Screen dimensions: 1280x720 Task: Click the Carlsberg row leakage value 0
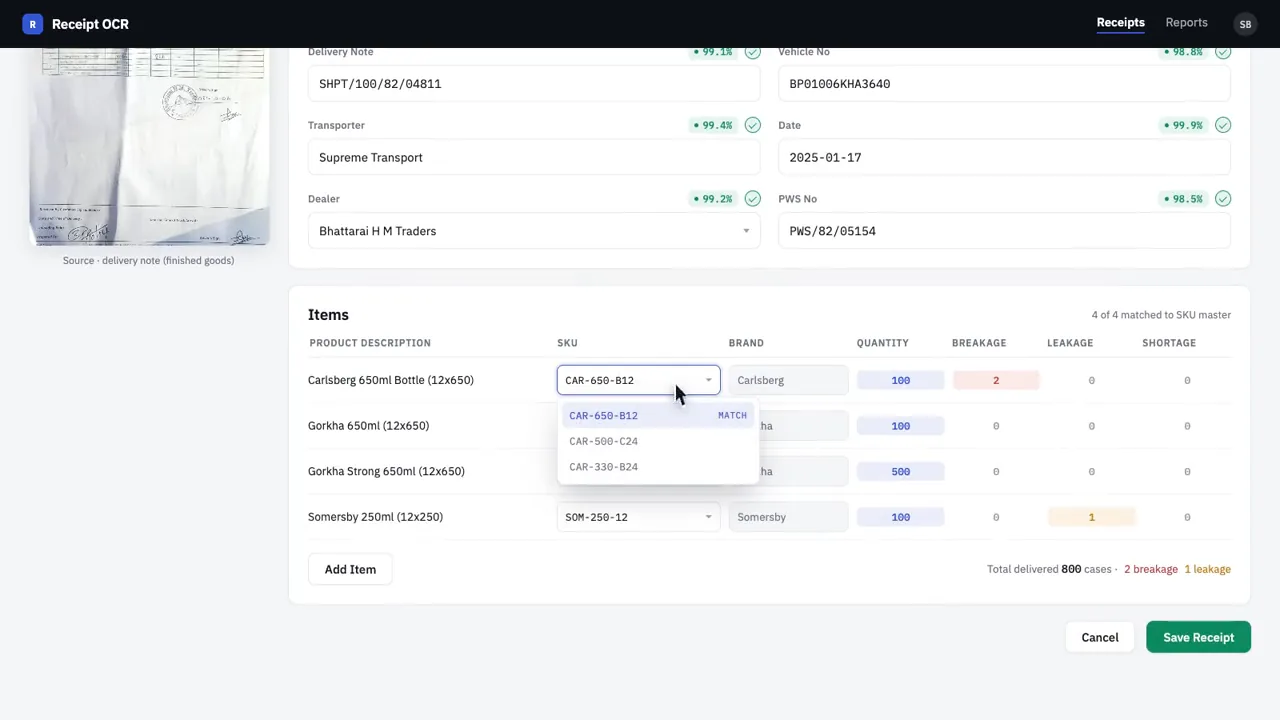[x=1091, y=380]
